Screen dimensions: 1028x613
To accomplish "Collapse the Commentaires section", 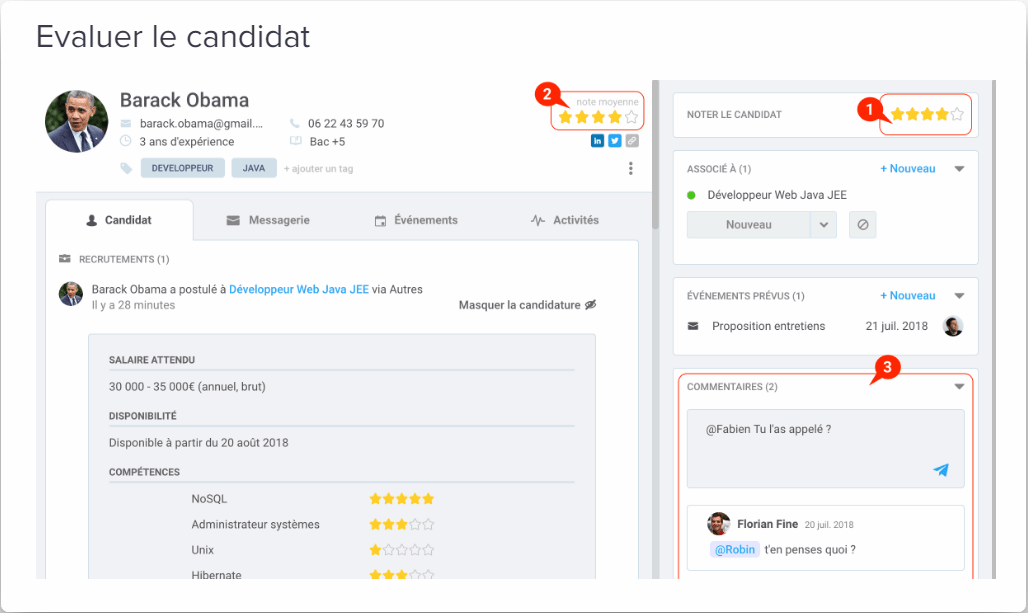I will pos(958,387).
